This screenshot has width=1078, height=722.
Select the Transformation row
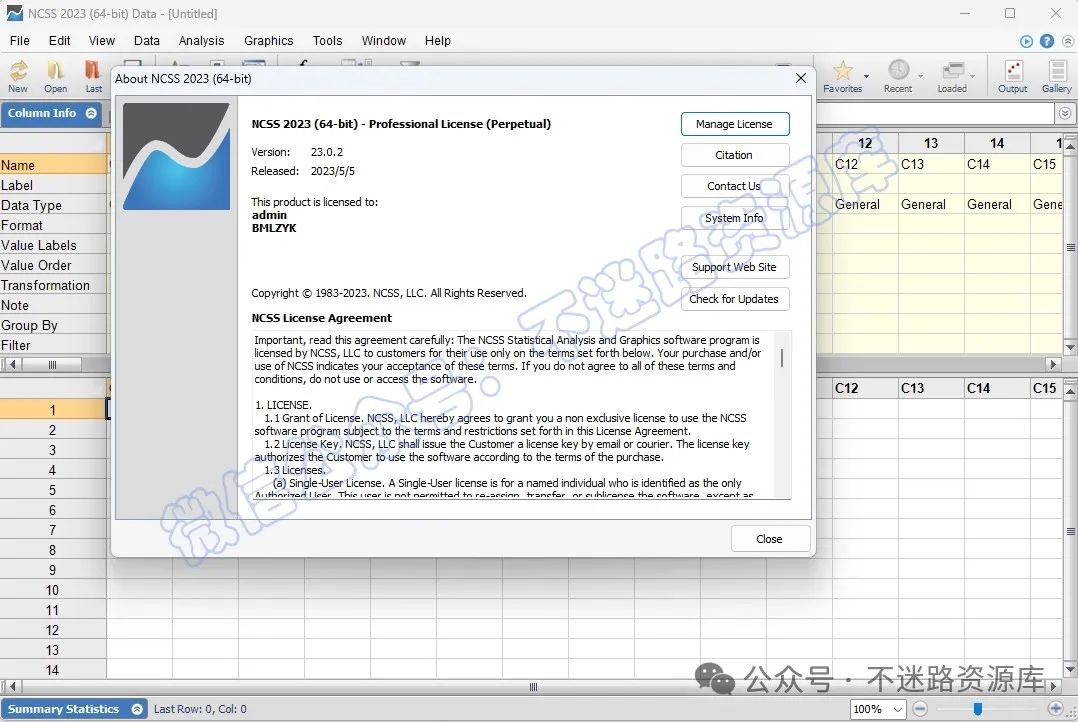[x=54, y=285]
